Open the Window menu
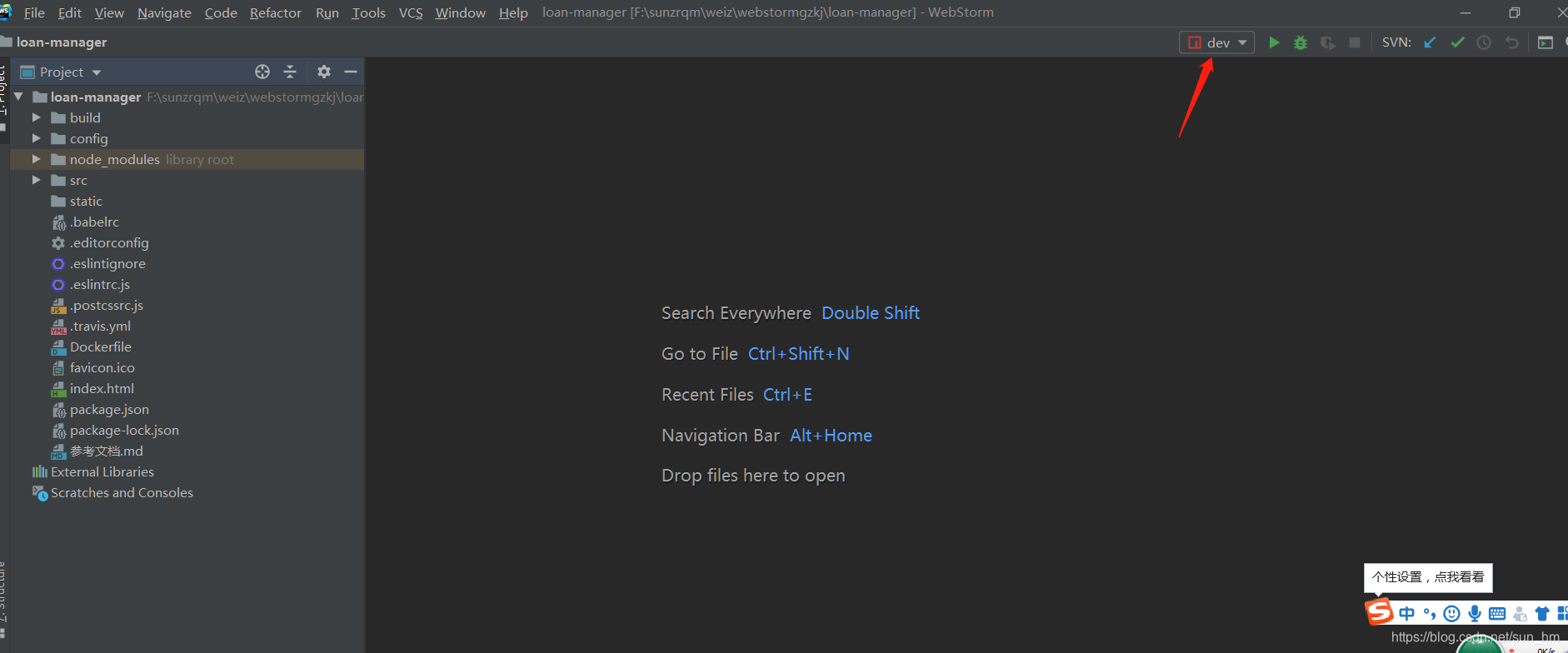1568x653 pixels. pos(461,12)
